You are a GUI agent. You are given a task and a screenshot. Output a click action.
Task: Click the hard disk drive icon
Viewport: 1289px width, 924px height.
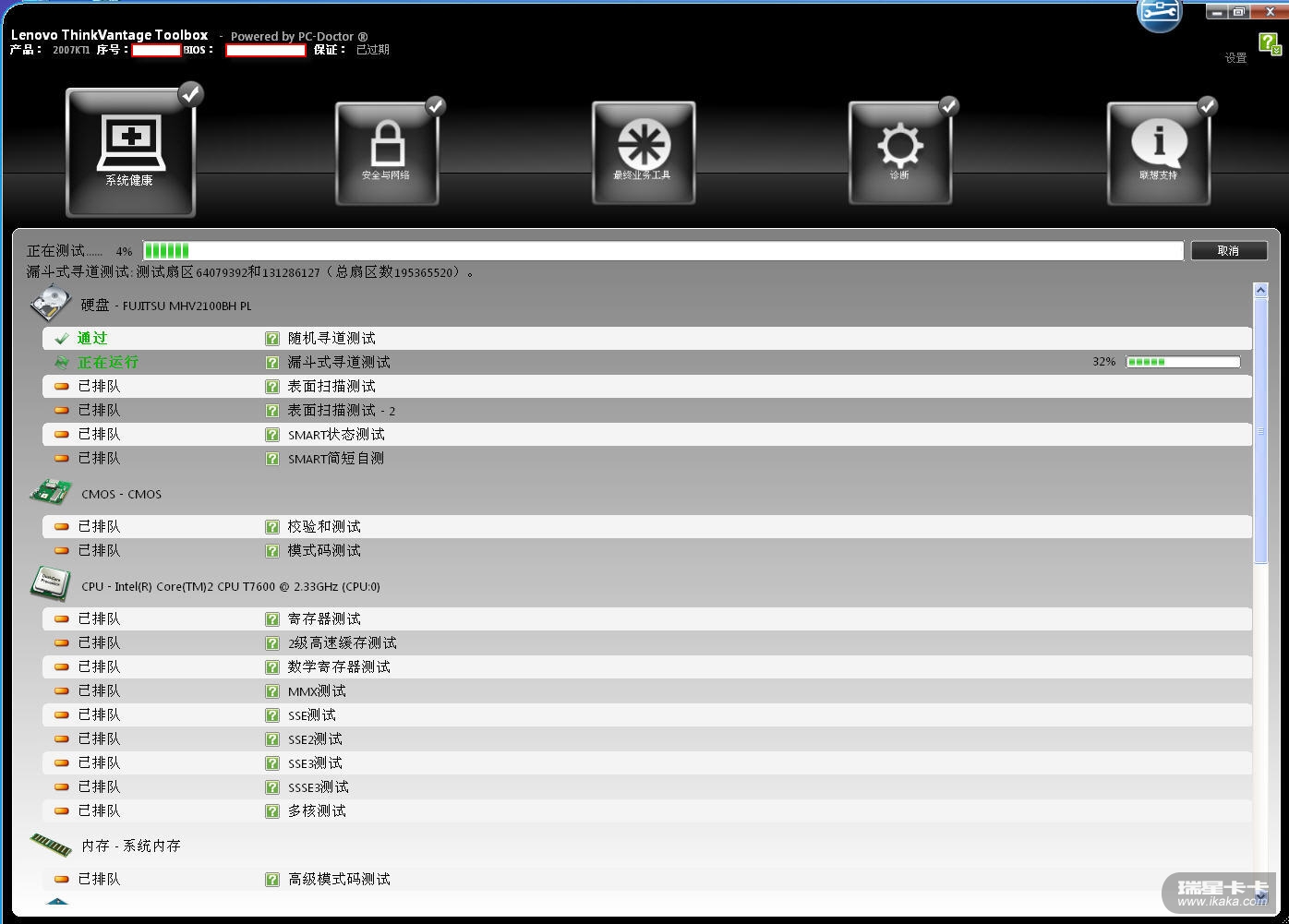pyautogui.click(x=51, y=304)
